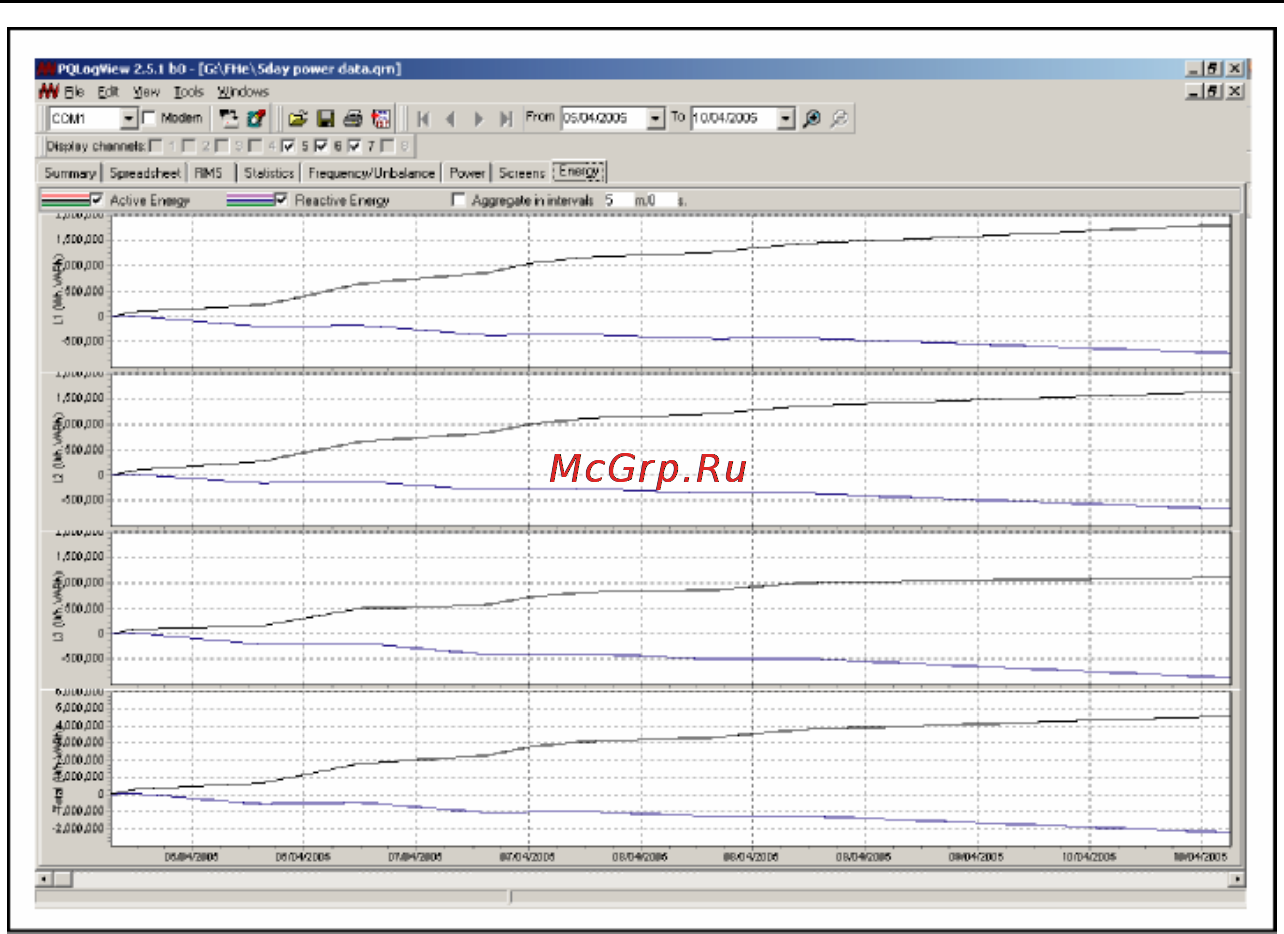Expand the COM1 port dropdown
The width and height of the screenshot is (1284, 934).
point(129,119)
